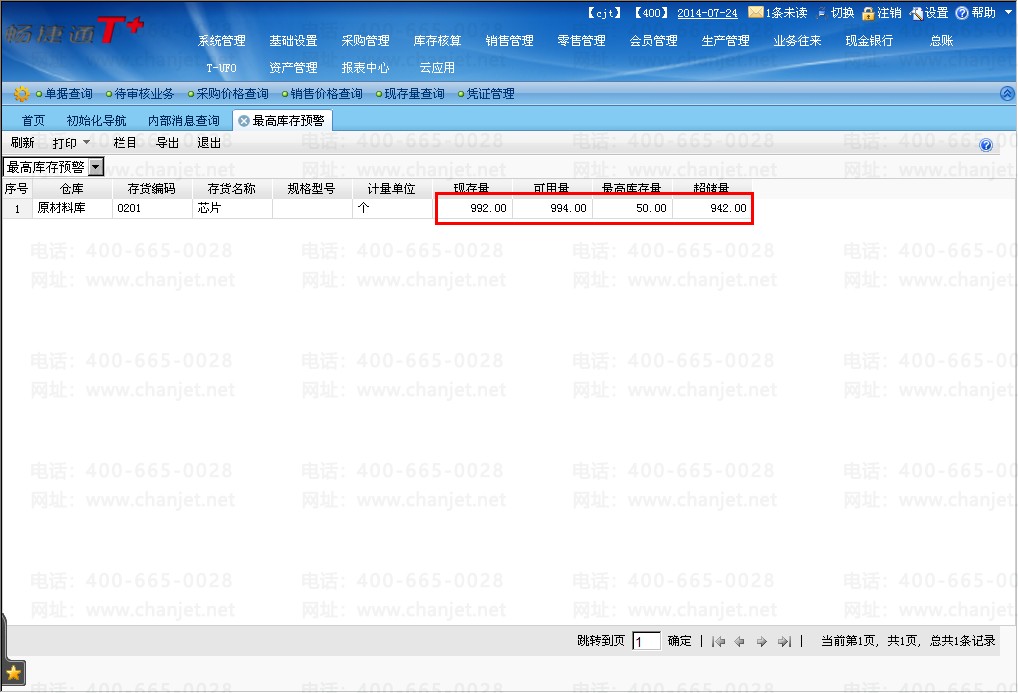Click 仓库 column header
Screen dimensions: 1018x693
tap(72, 189)
